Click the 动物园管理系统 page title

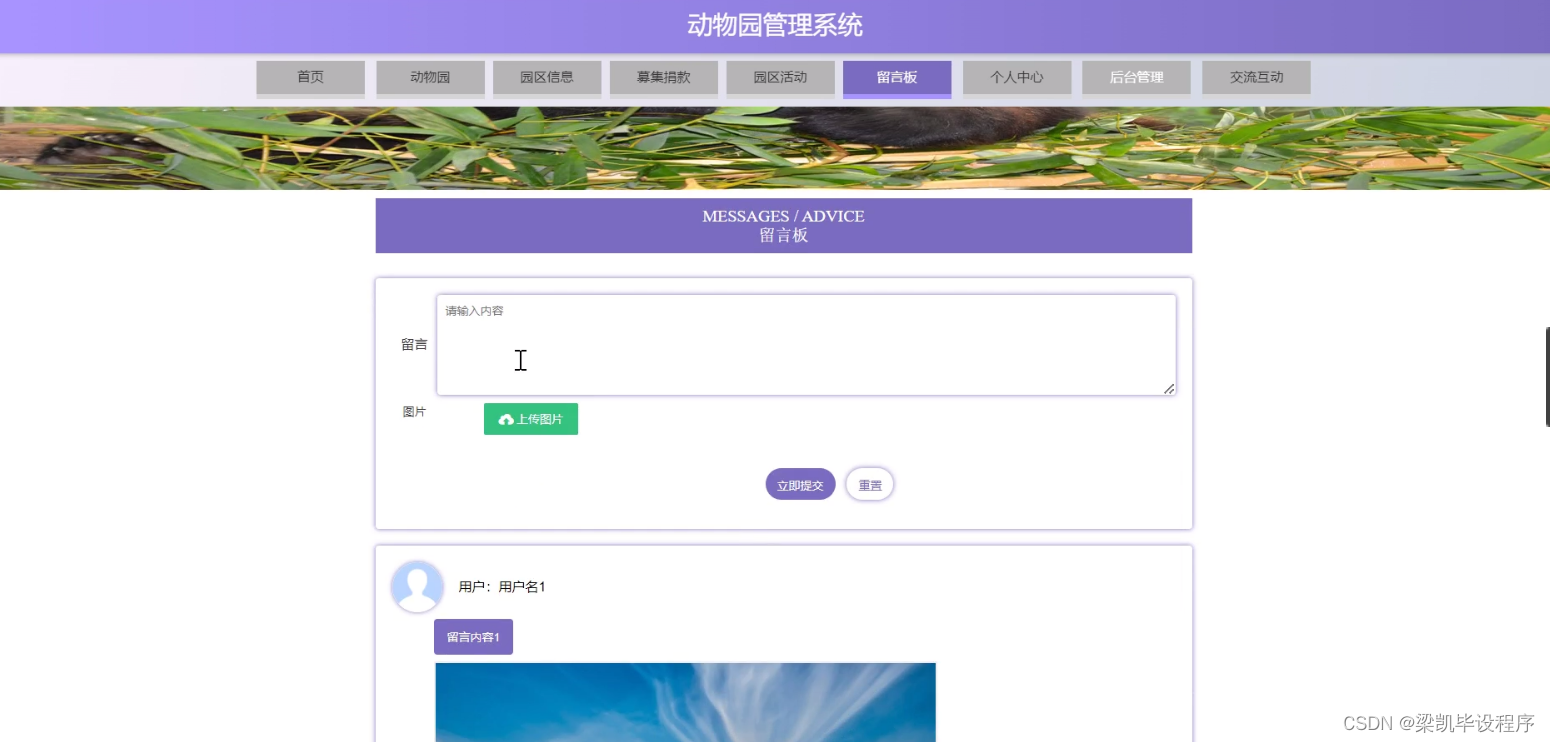tap(775, 25)
